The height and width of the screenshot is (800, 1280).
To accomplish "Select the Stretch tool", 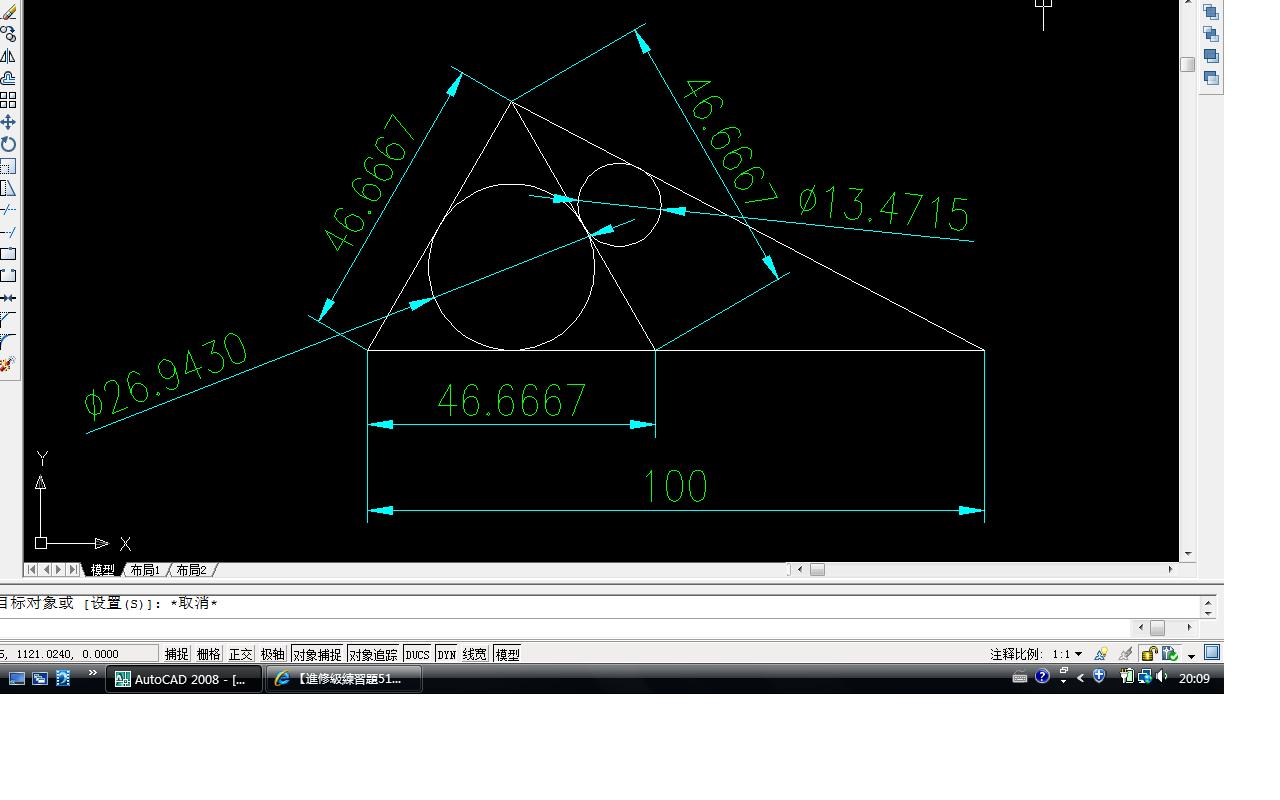I will (8, 188).
